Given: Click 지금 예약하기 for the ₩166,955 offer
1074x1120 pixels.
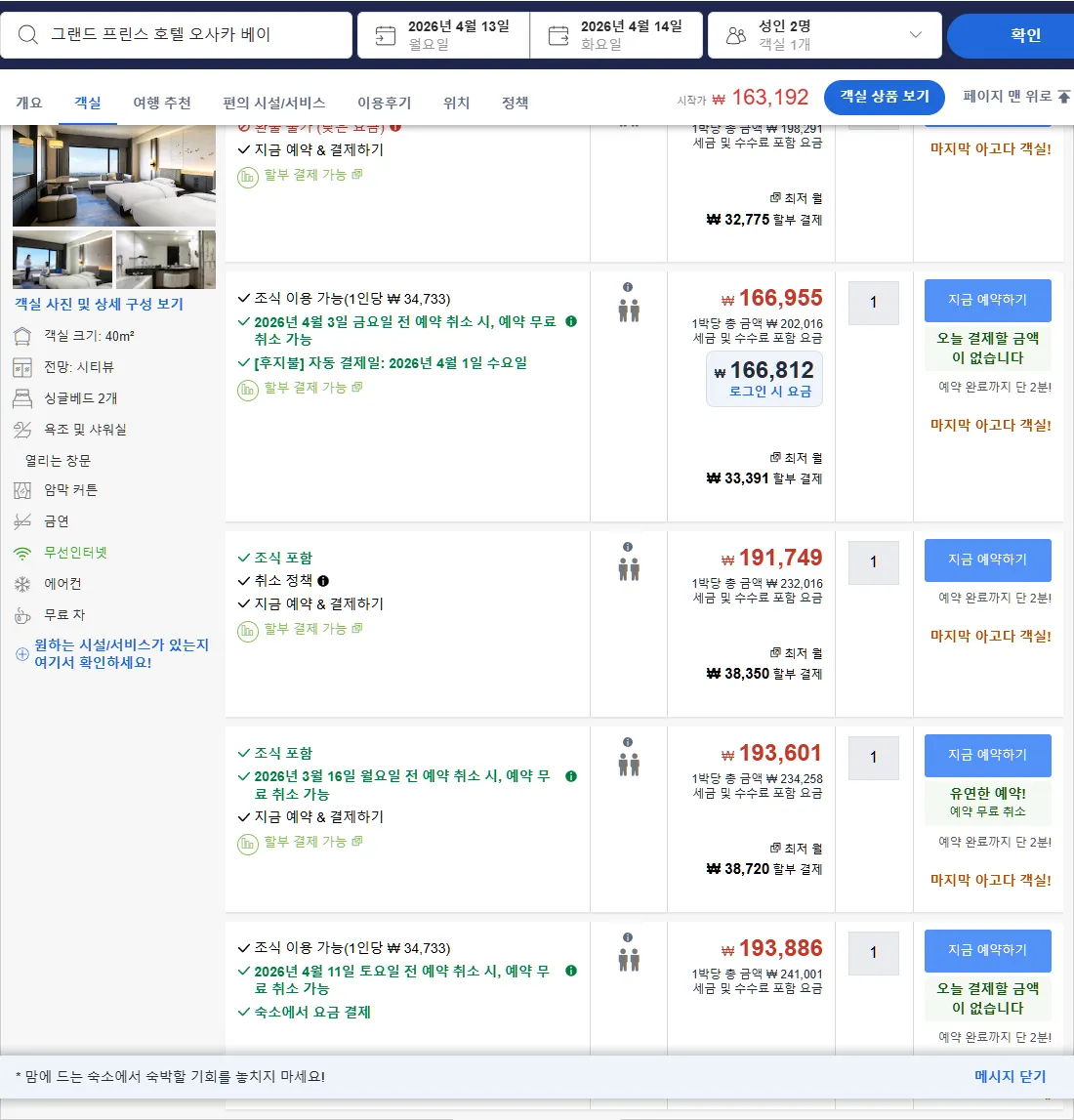Looking at the screenshot, I should (988, 300).
